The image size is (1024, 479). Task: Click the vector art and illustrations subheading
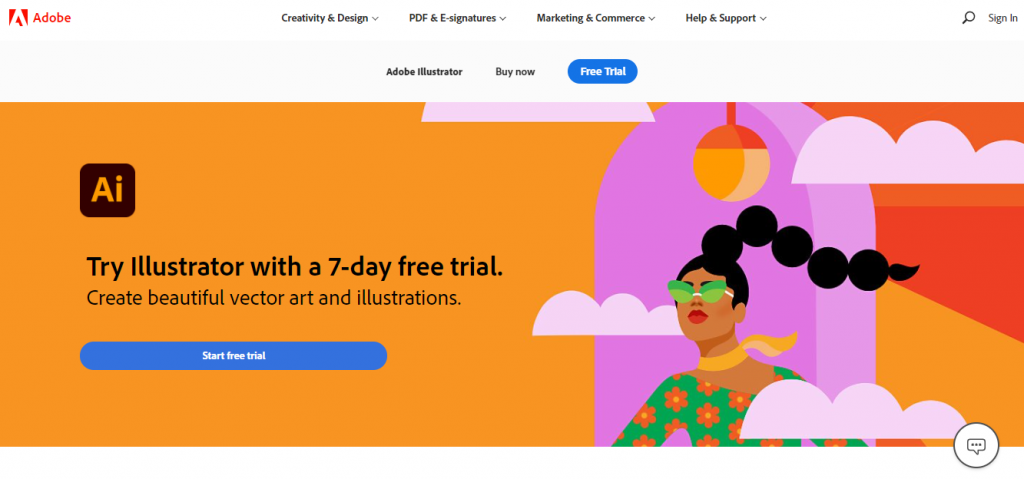coord(274,298)
